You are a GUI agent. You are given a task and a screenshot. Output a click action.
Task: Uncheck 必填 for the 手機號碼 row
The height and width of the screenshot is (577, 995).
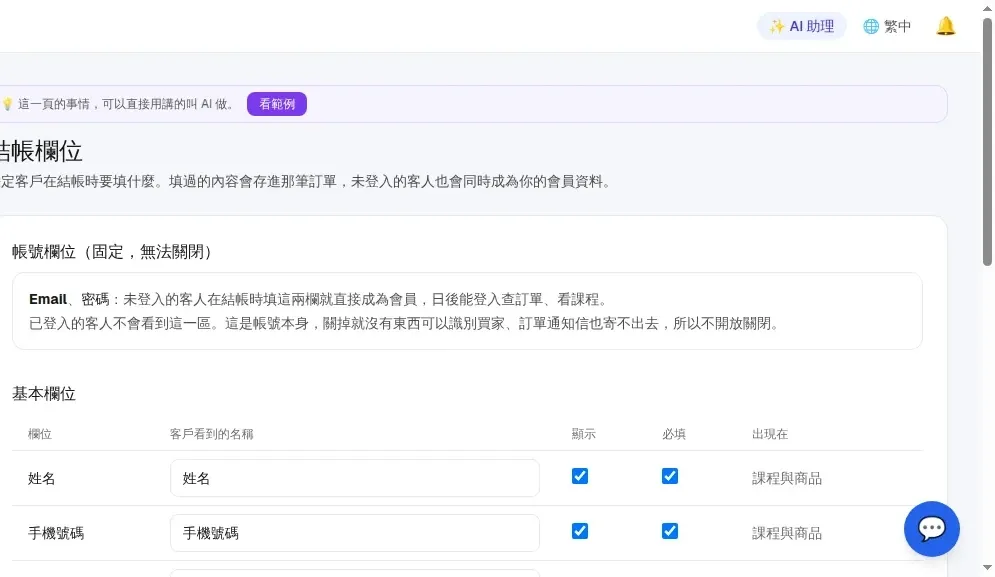pos(669,531)
